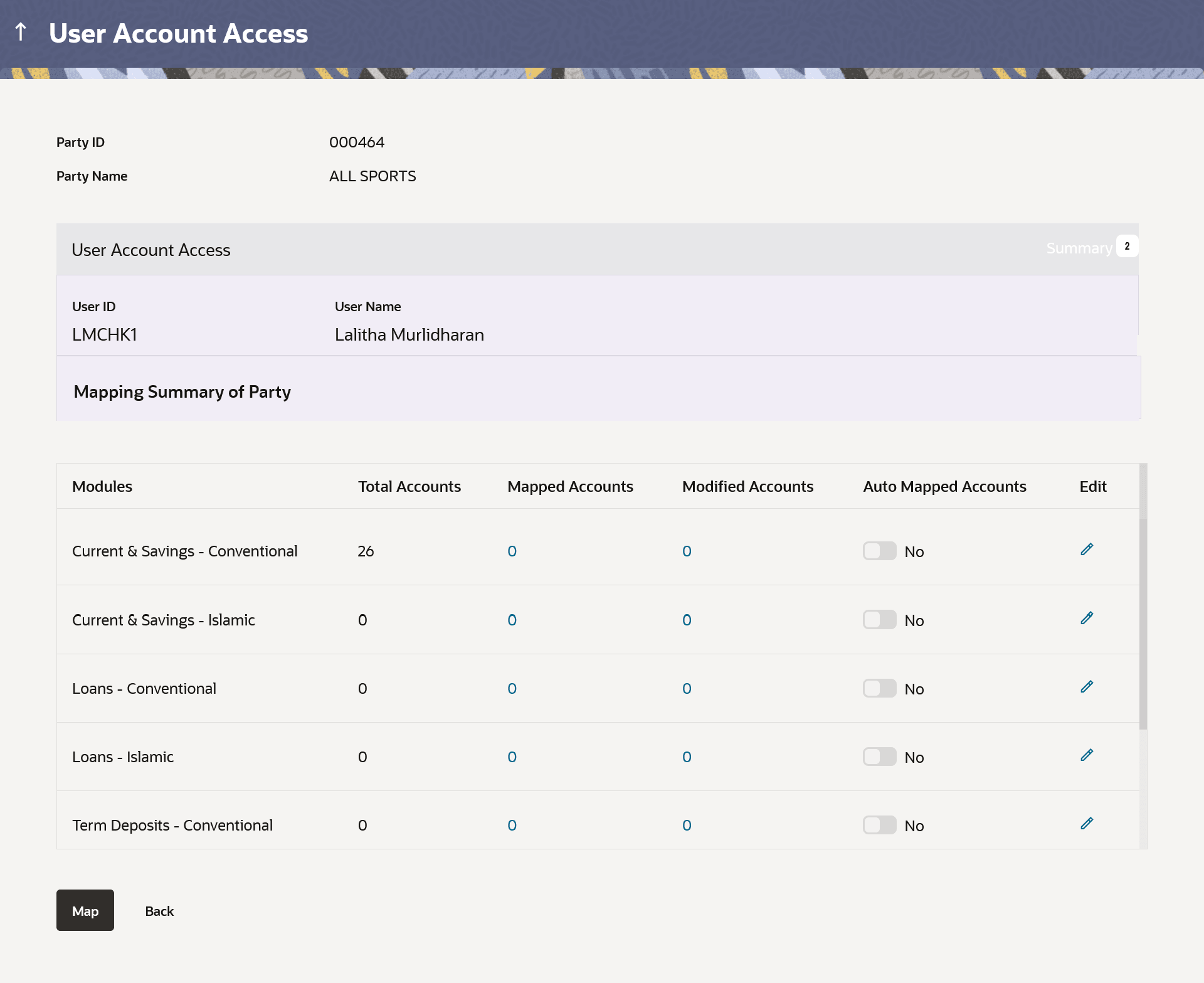Click the Map button

[85, 910]
